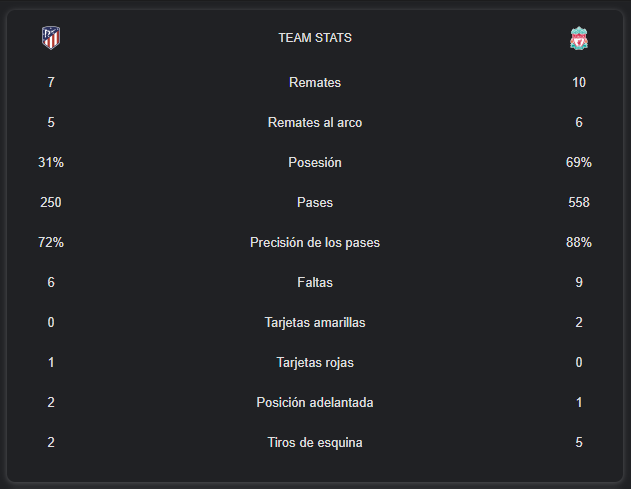
Task: Click the 558 passes value
Action: (x=579, y=202)
